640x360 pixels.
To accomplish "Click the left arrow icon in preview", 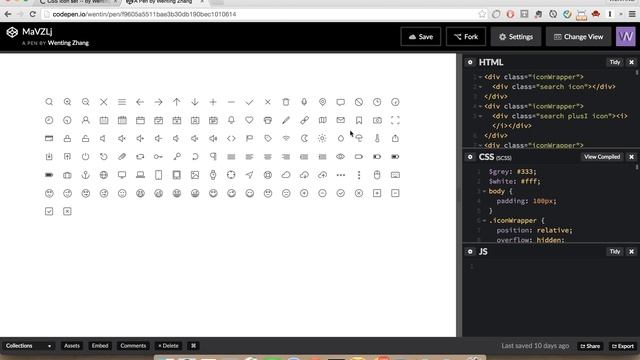I will pyautogui.click(x=140, y=102).
